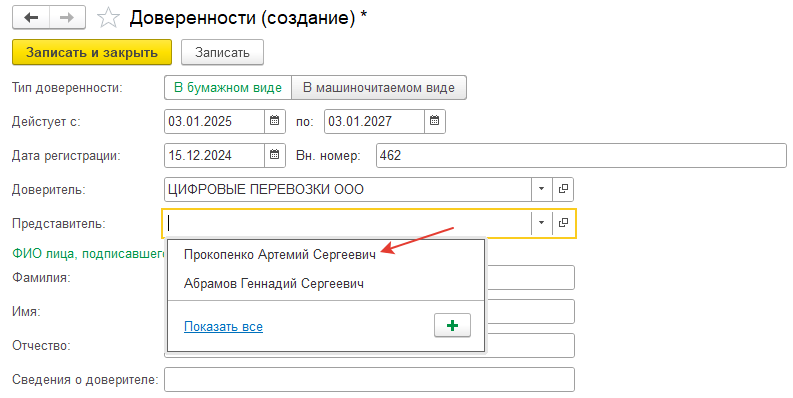This screenshot has height=398, width=793.
Task: Expand the Представитель dropdown arrow
Action: point(542,223)
